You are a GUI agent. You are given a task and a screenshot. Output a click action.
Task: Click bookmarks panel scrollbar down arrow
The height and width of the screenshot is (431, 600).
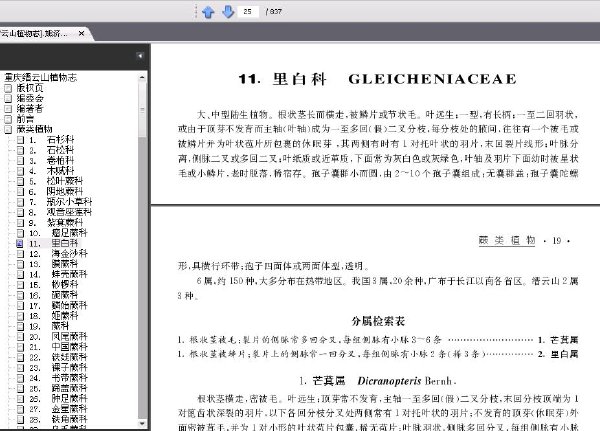pyautogui.click(x=142, y=423)
